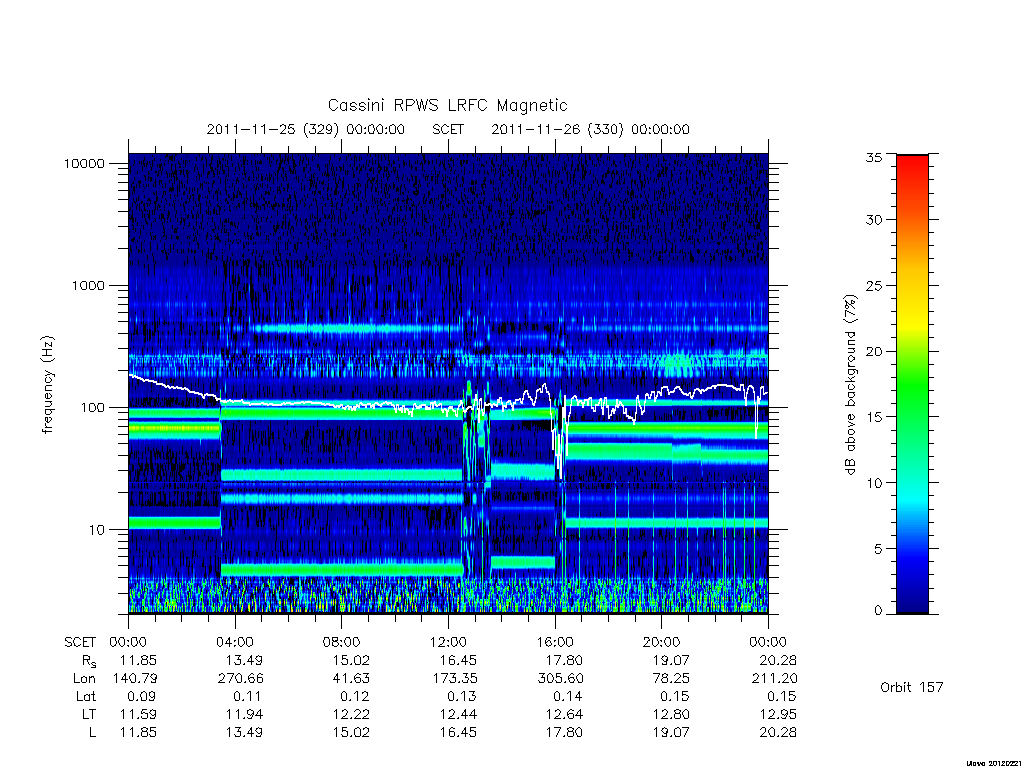Click the 'SCET' row label below the plot
The image size is (1024, 768).
point(80,642)
